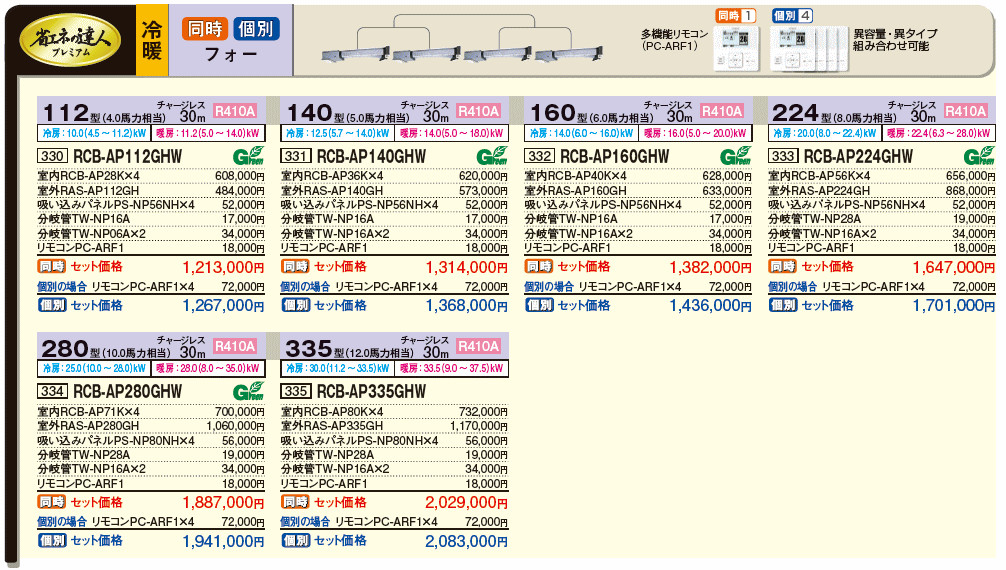Click the row 分岐管TW-NP06A×2
The image size is (1006, 570).
tap(151, 234)
